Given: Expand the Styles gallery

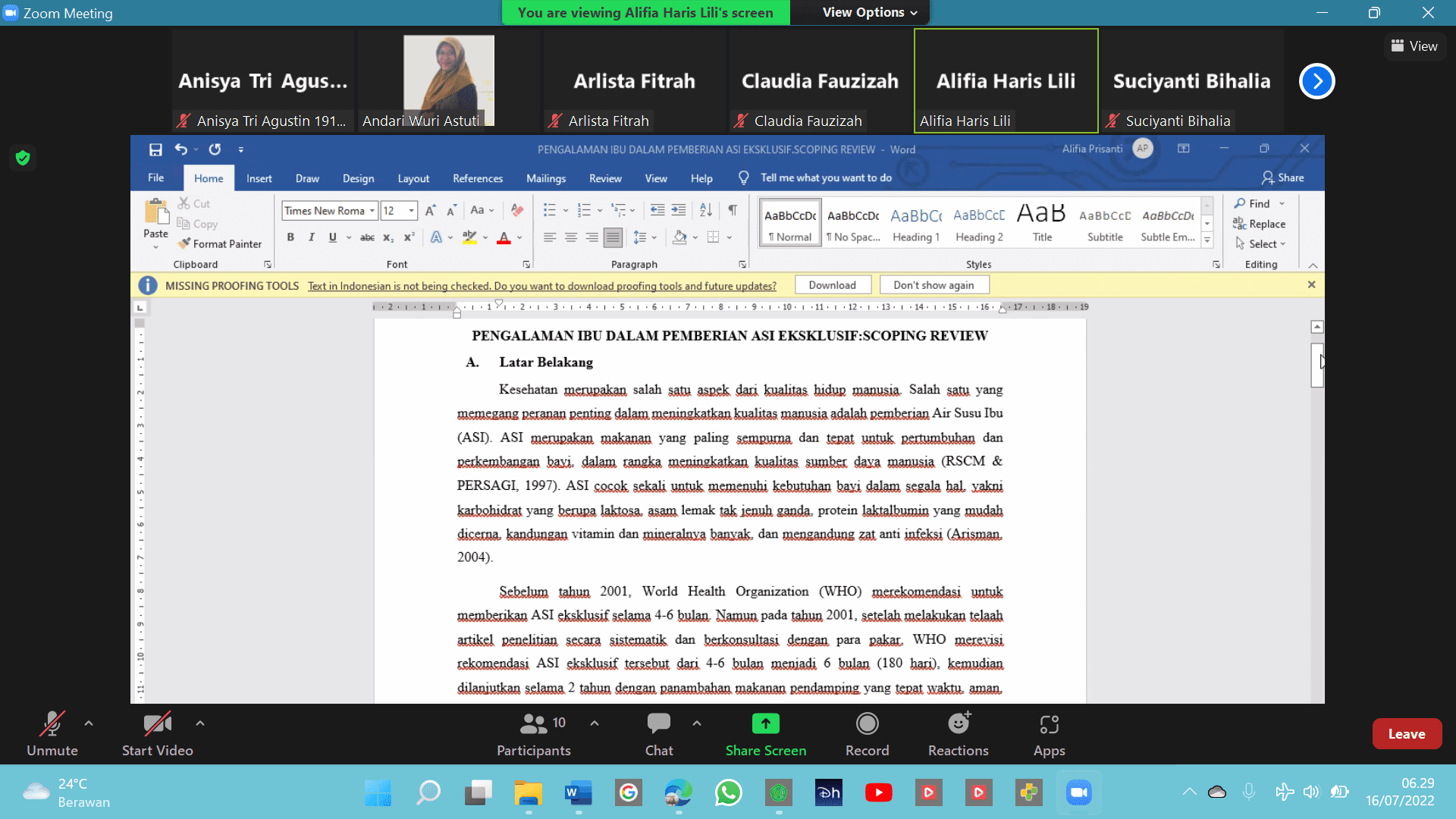Looking at the screenshot, I should (x=1207, y=241).
